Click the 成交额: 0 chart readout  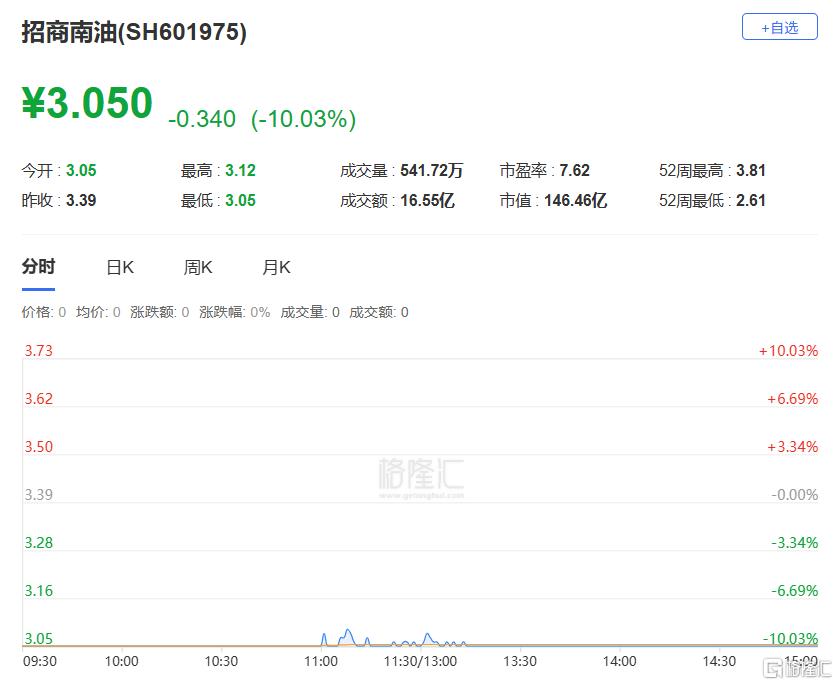point(379,312)
